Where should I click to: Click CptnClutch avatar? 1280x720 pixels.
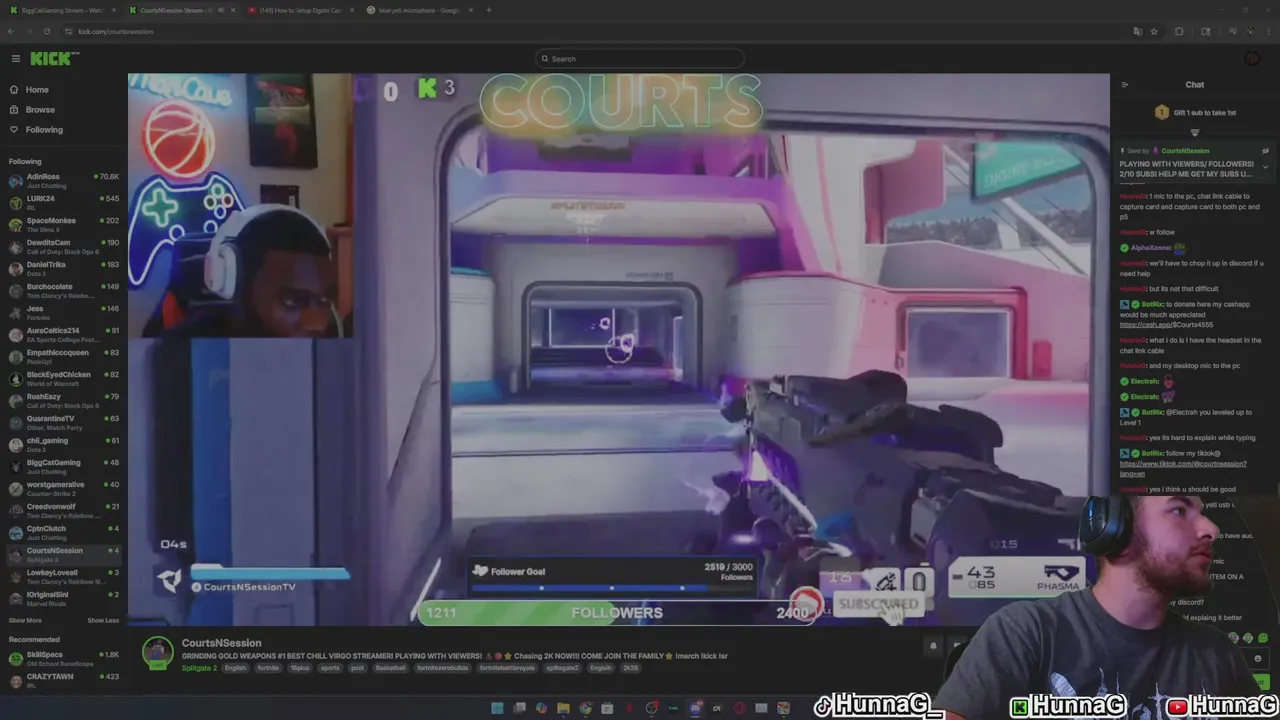[x=15, y=532]
